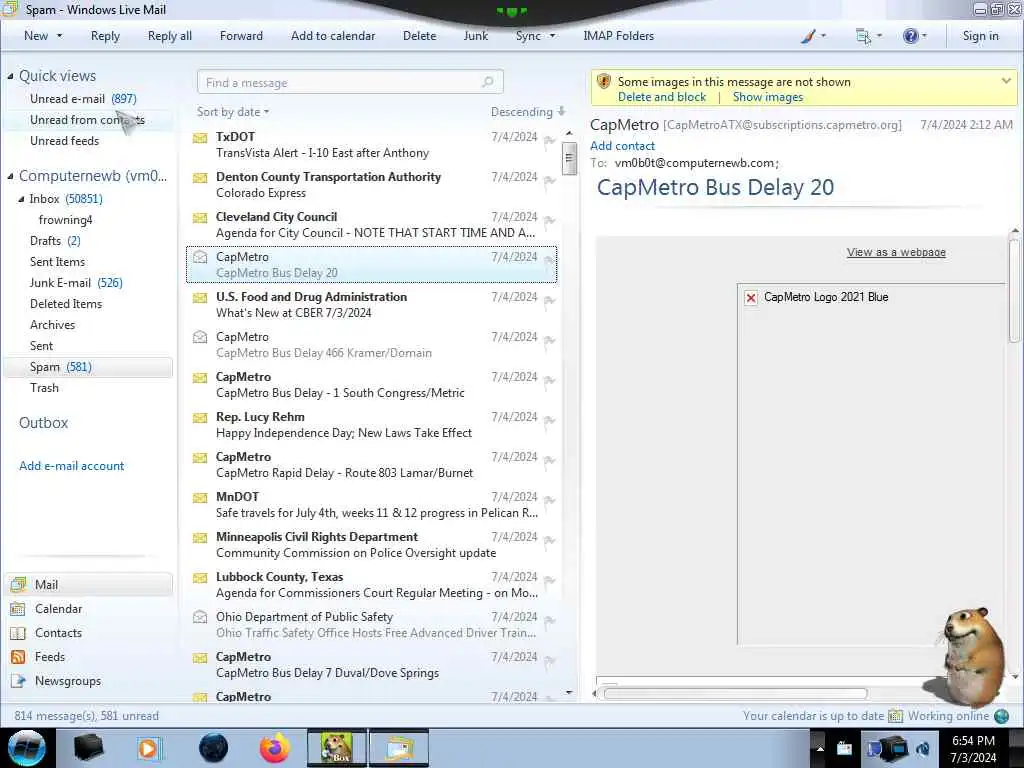This screenshot has width=1024, height=768.
Task: Click Add to calendar in the toolbar
Action: [x=333, y=36]
